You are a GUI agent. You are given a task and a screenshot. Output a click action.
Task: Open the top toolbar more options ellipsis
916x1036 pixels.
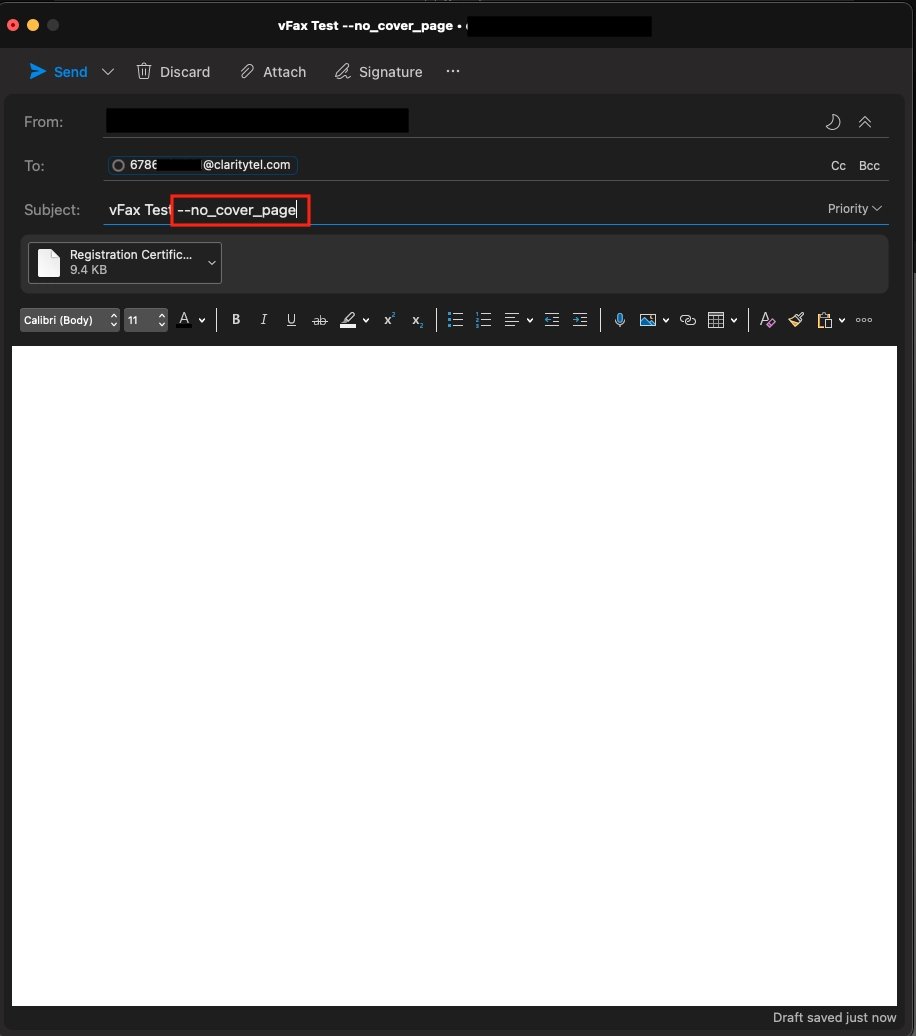click(453, 71)
